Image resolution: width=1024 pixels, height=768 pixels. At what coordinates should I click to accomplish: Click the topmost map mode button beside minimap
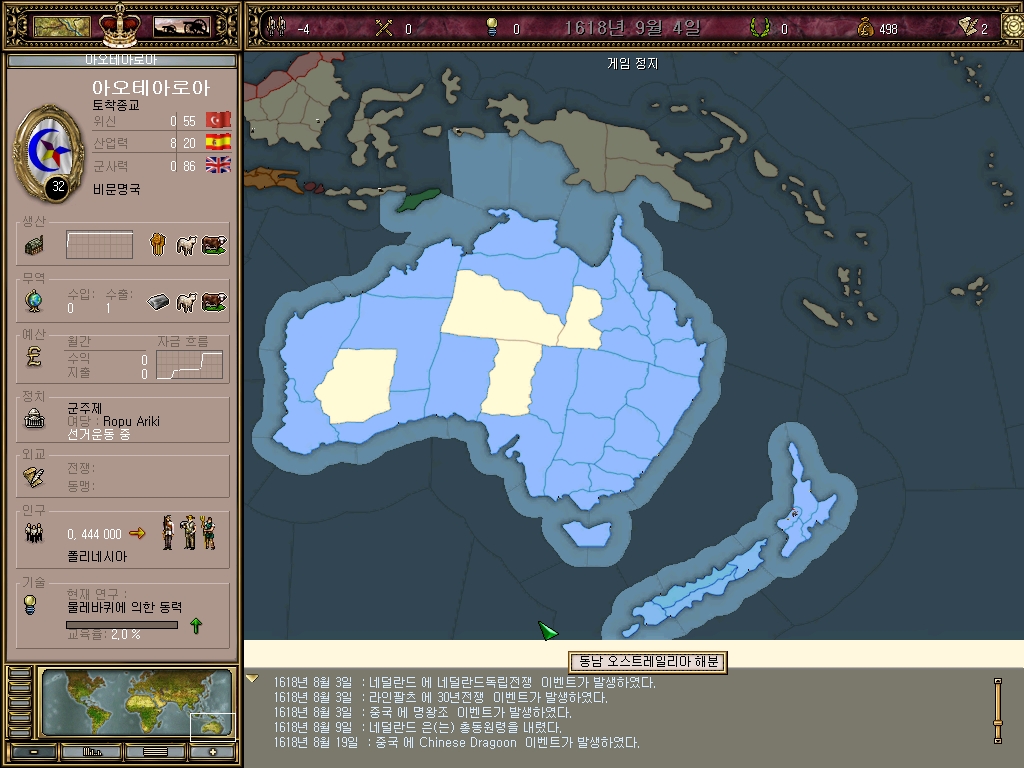20,673
